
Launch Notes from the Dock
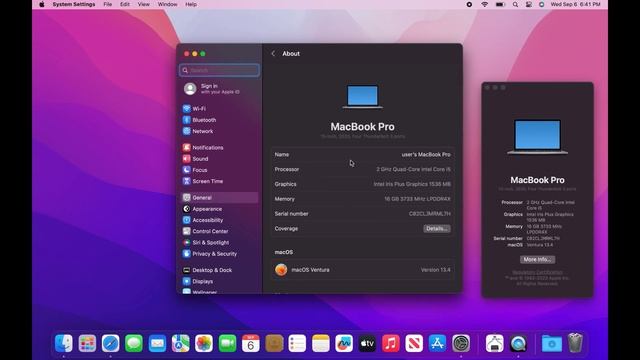coord(321,343)
